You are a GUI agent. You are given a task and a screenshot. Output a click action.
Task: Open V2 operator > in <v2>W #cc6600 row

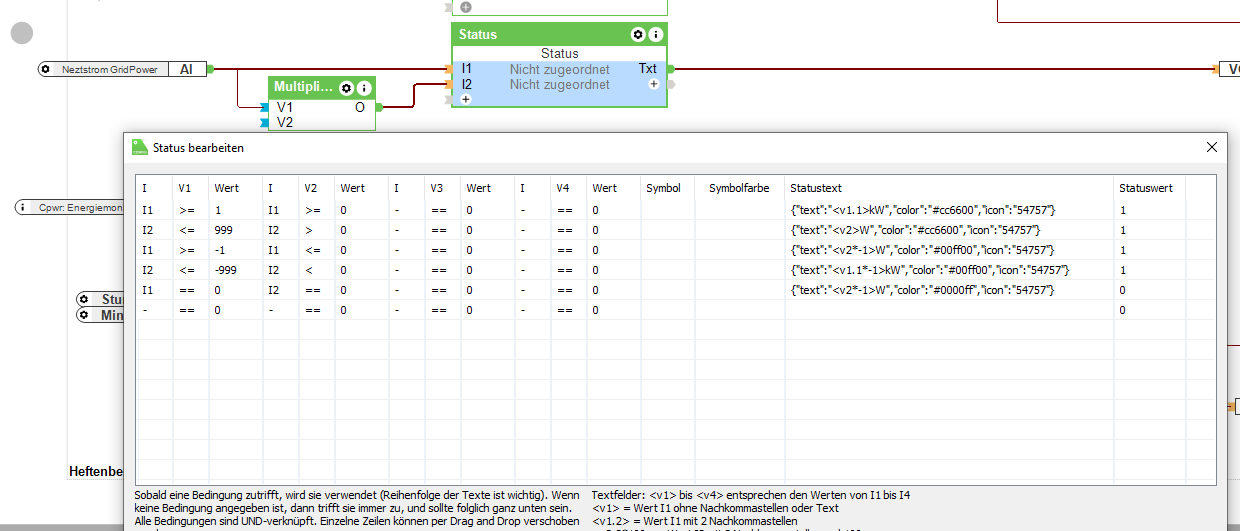[316, 230]
